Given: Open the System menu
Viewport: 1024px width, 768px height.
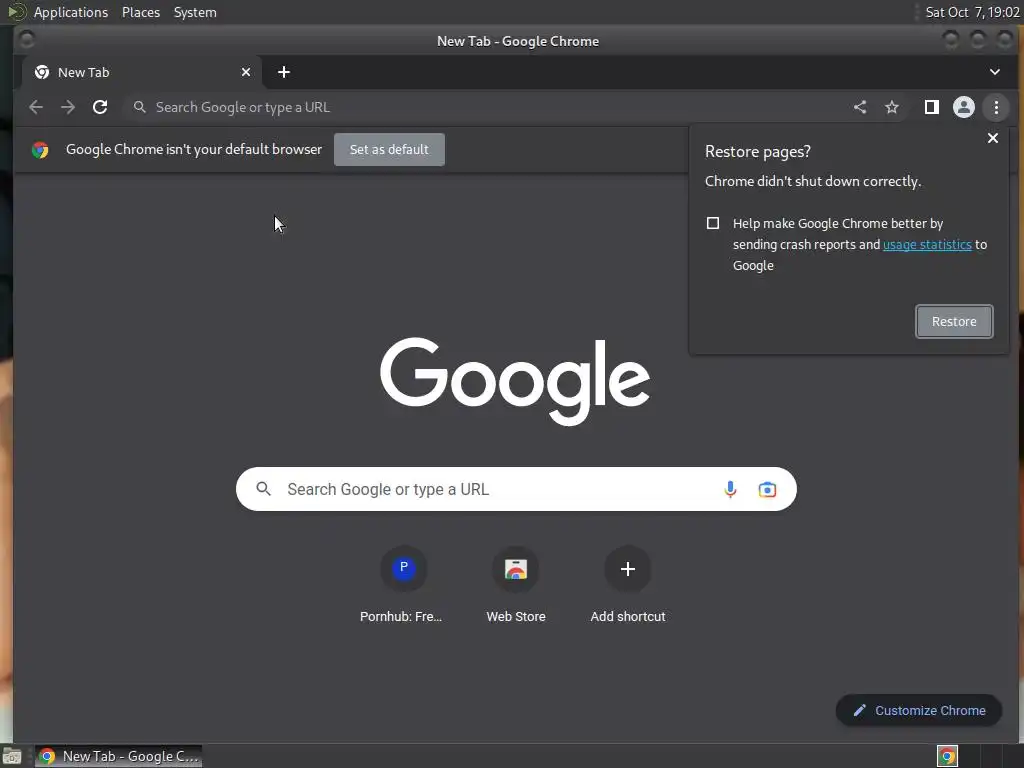Looking at the screenshot, I should click(x=195, y=12).
